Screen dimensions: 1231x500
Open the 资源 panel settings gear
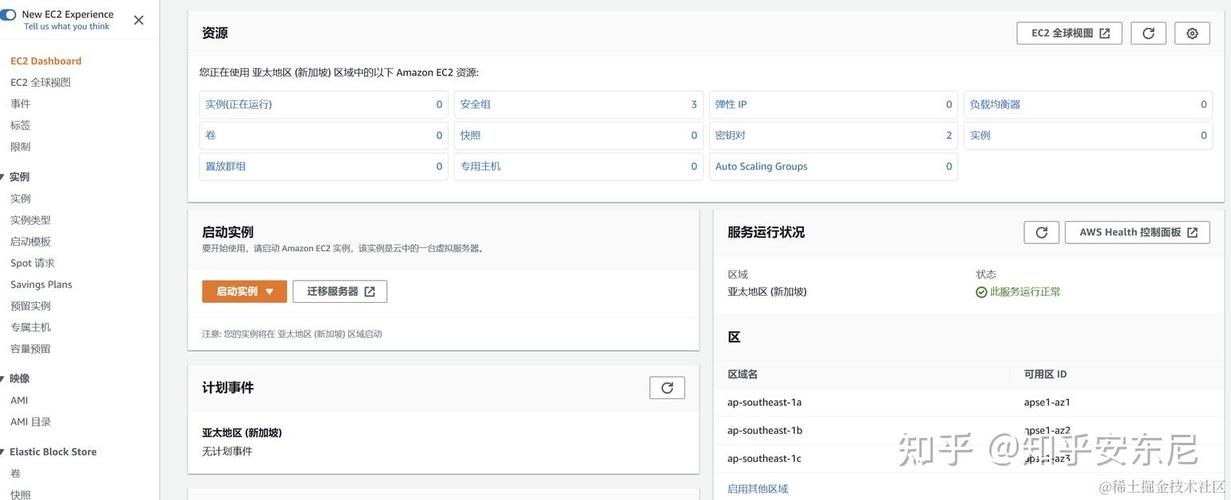(x=1192, y=33)
